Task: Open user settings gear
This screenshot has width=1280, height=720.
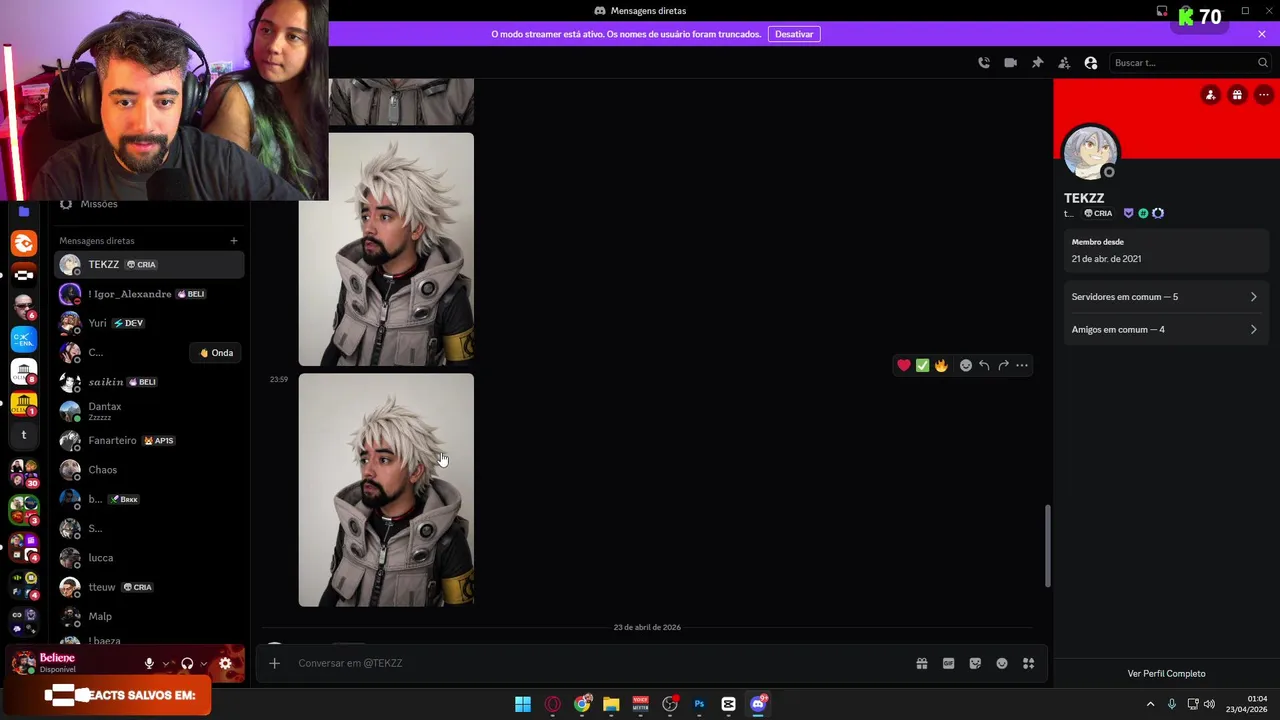Action: [225, 663]
